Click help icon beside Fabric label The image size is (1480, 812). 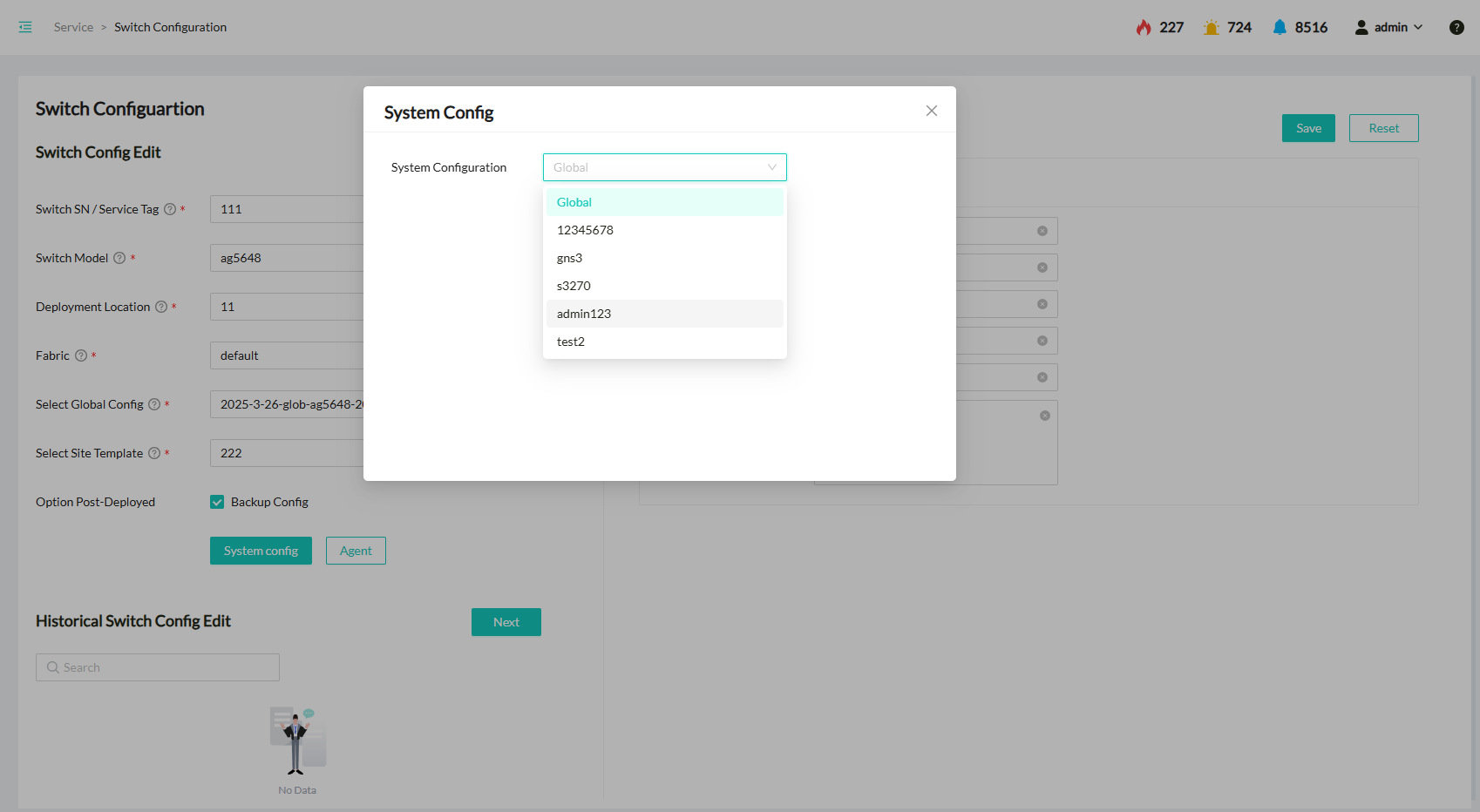pos(81,355)
